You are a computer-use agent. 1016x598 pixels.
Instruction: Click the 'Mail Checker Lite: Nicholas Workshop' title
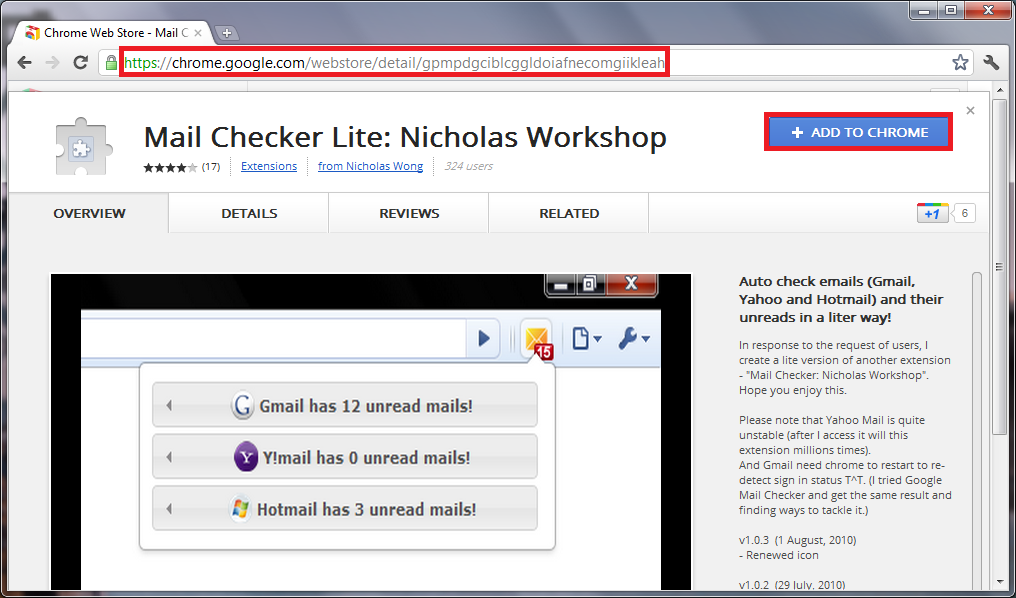tap(405, 137)
